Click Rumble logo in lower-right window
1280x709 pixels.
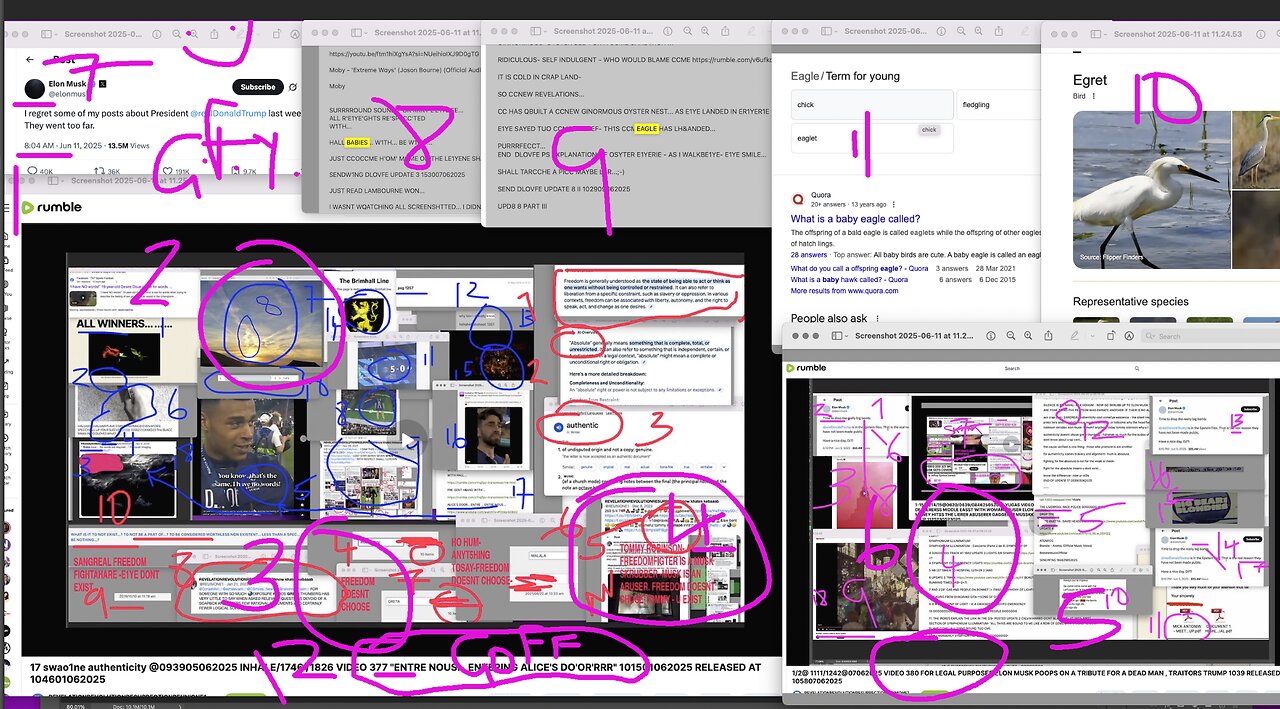tap(806, 368)
